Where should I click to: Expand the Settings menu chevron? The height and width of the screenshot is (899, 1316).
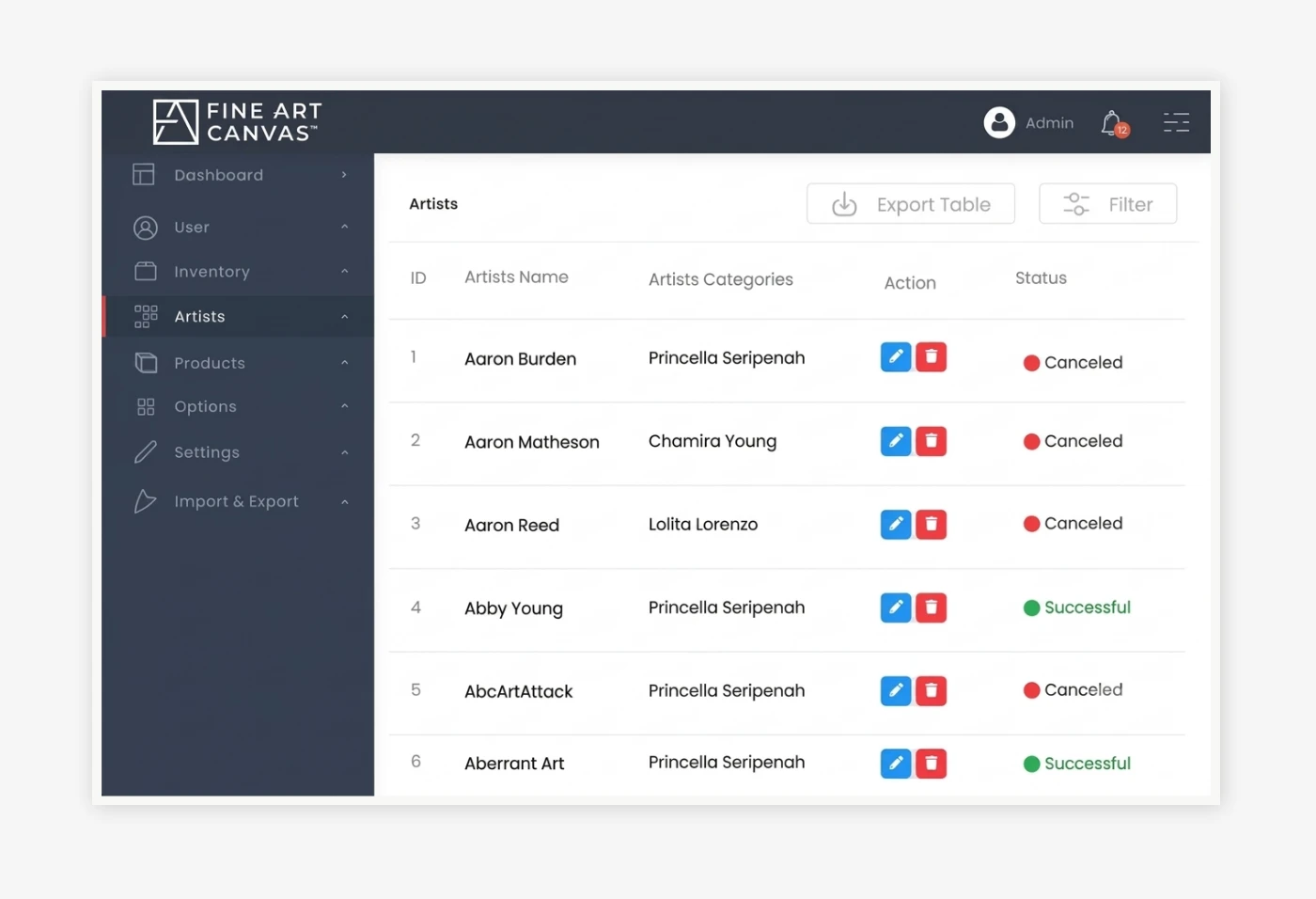point(344,452)
